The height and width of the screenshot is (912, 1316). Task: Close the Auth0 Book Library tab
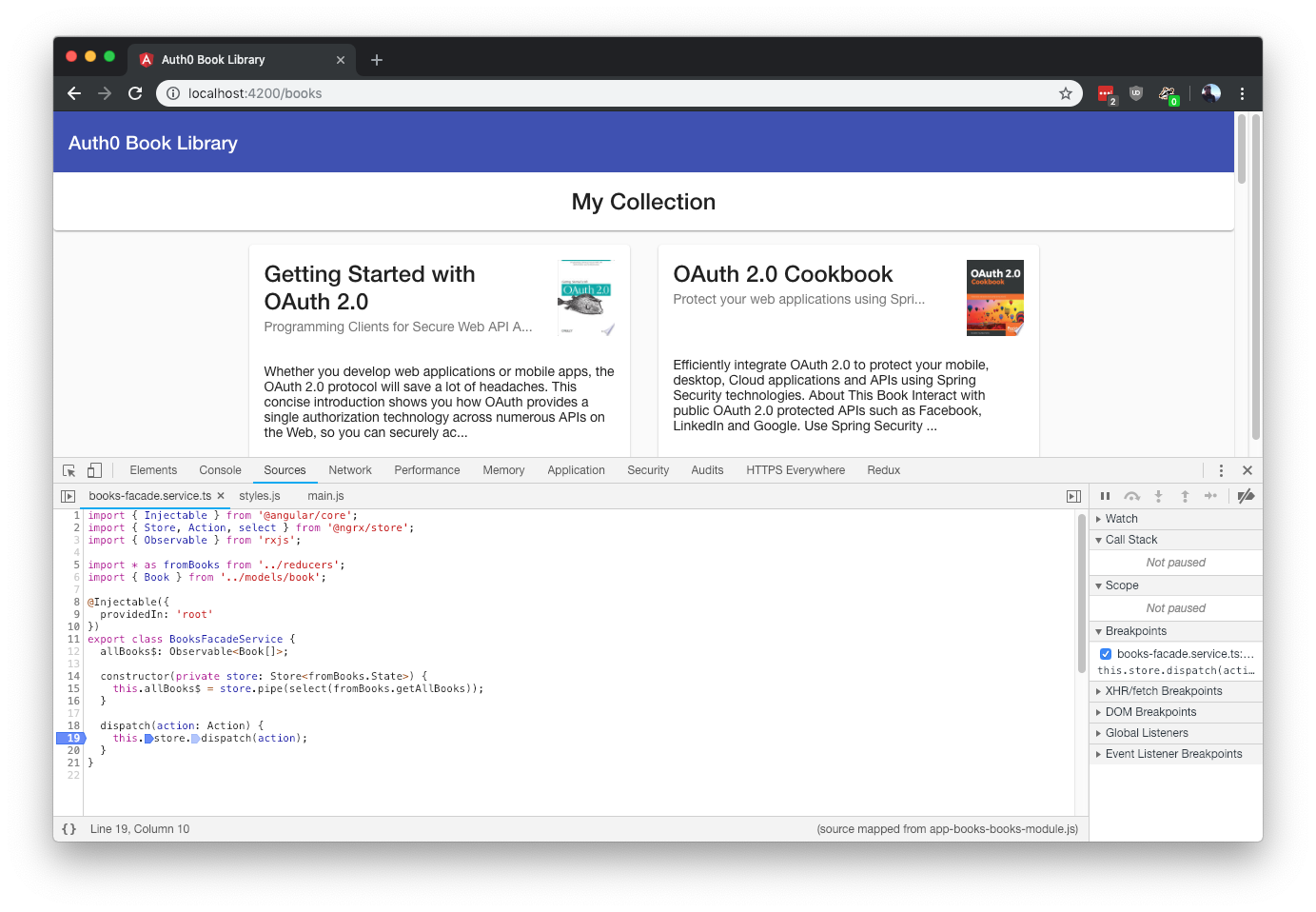(341, 60)
